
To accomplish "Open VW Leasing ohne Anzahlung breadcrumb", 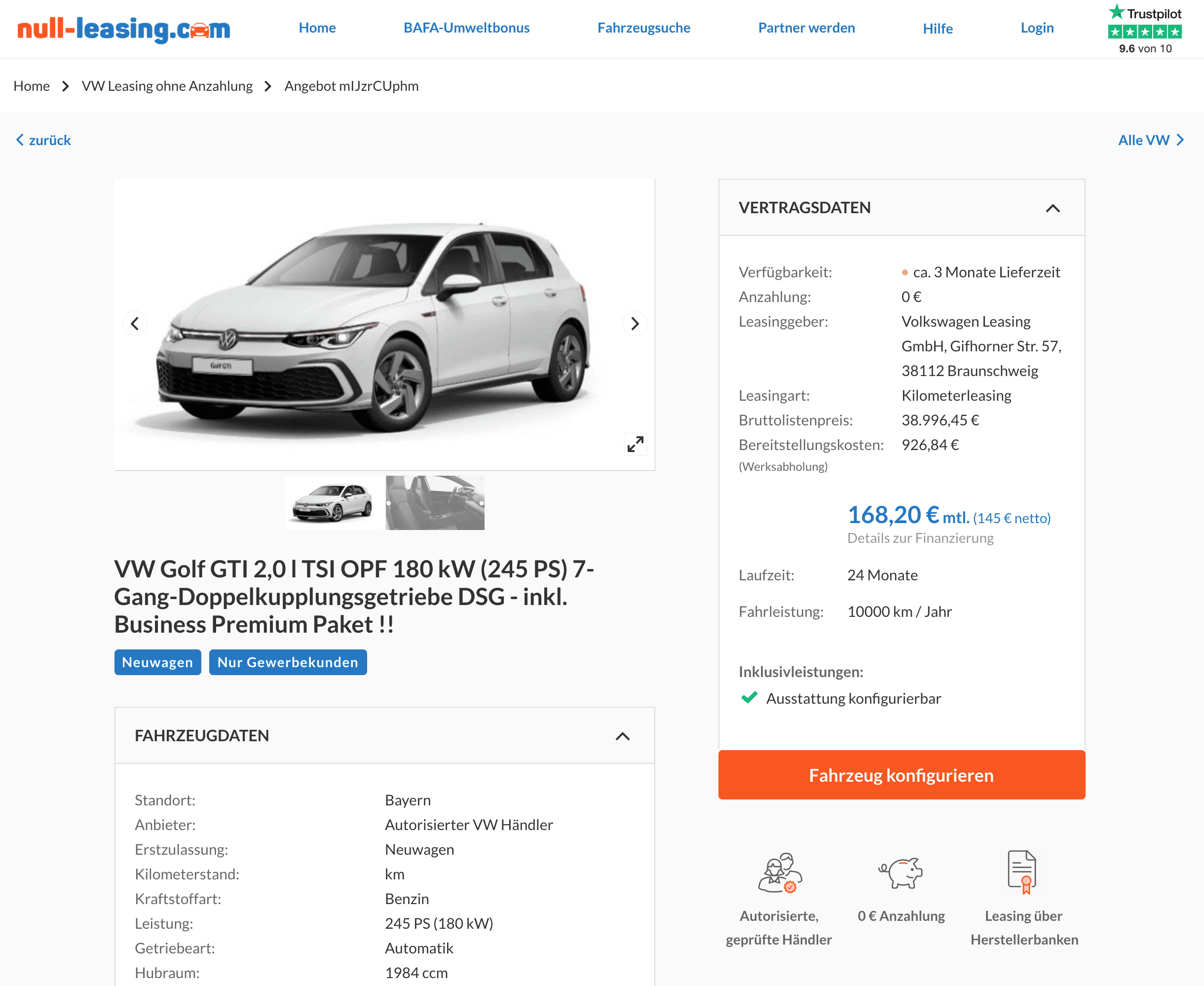I will (167, 86).
